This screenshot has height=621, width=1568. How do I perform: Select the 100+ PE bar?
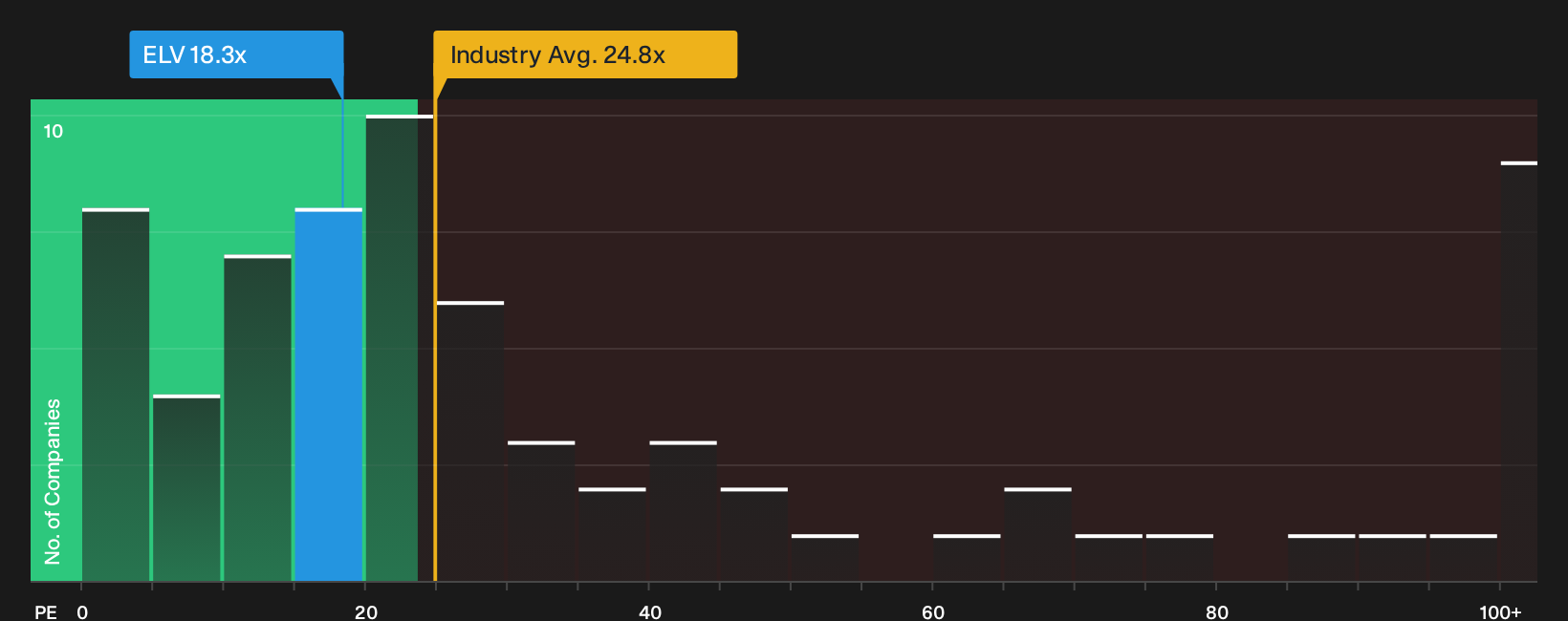pos(1518,372)
